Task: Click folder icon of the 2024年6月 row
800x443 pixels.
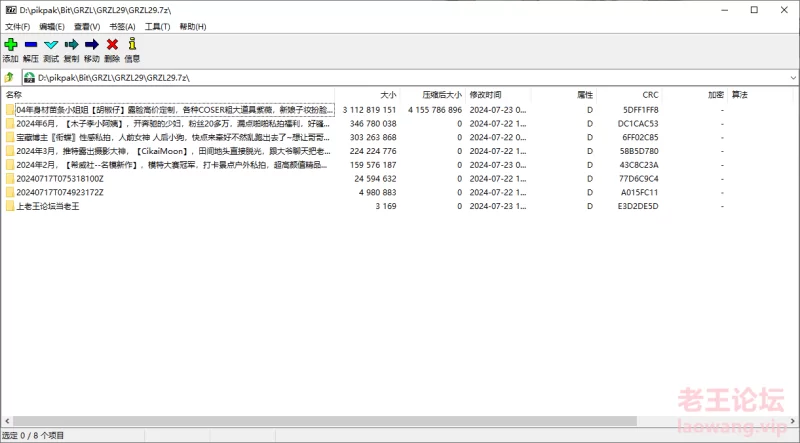Action: click(x=10, y=124)
